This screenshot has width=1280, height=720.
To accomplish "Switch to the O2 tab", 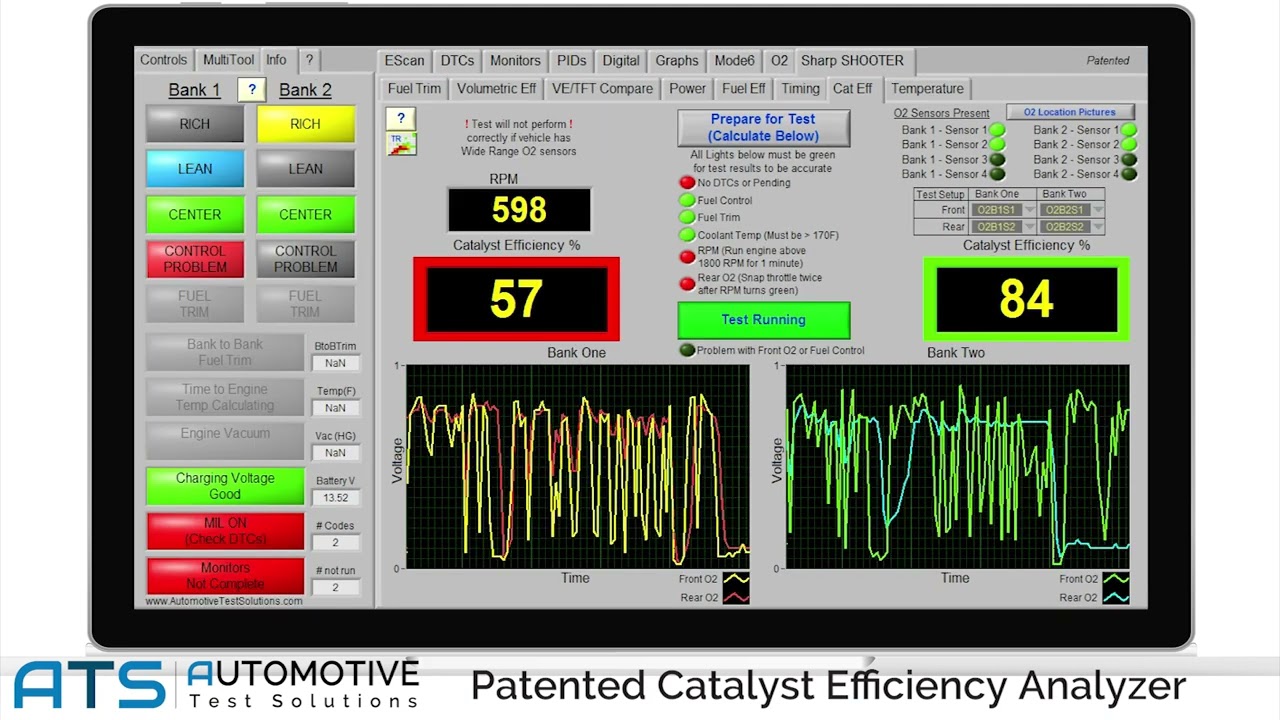I will pos(779,61).
